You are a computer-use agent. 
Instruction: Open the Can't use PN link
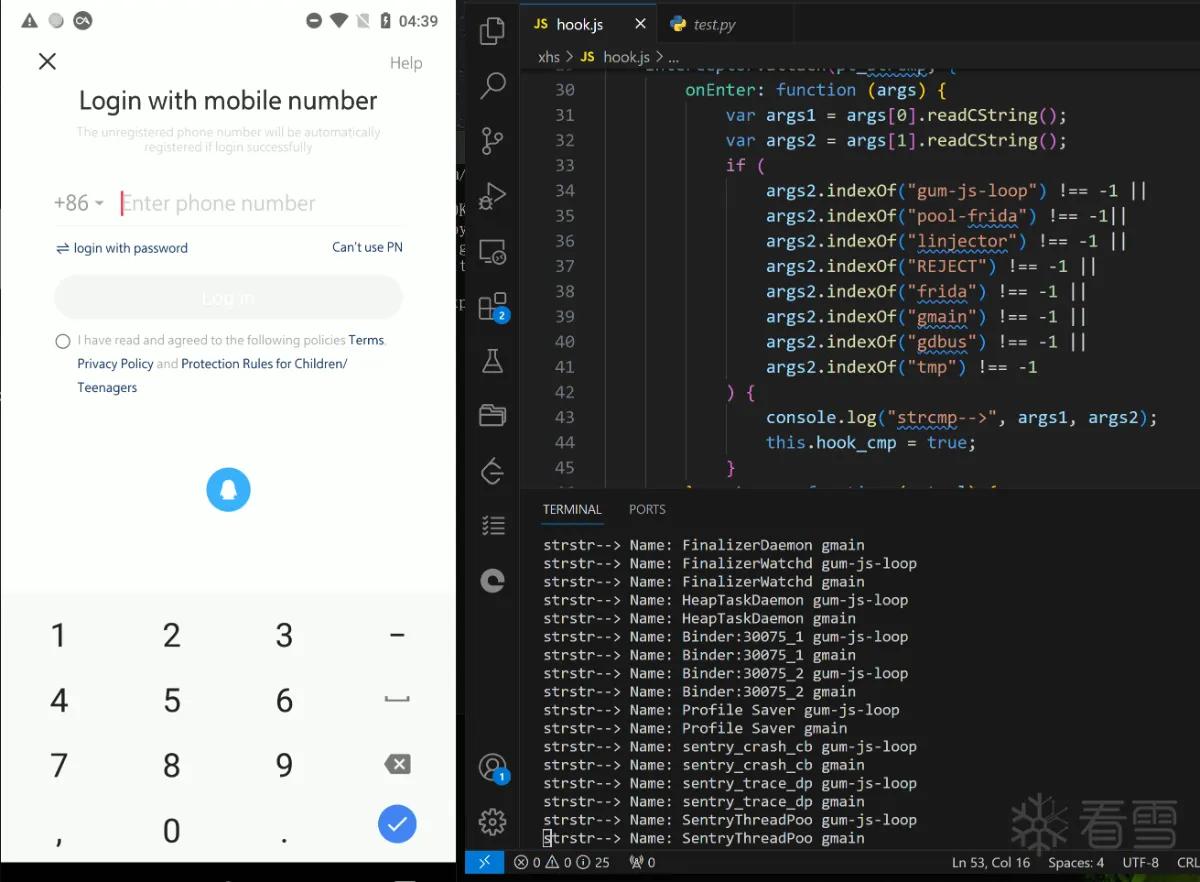point(367,247)
